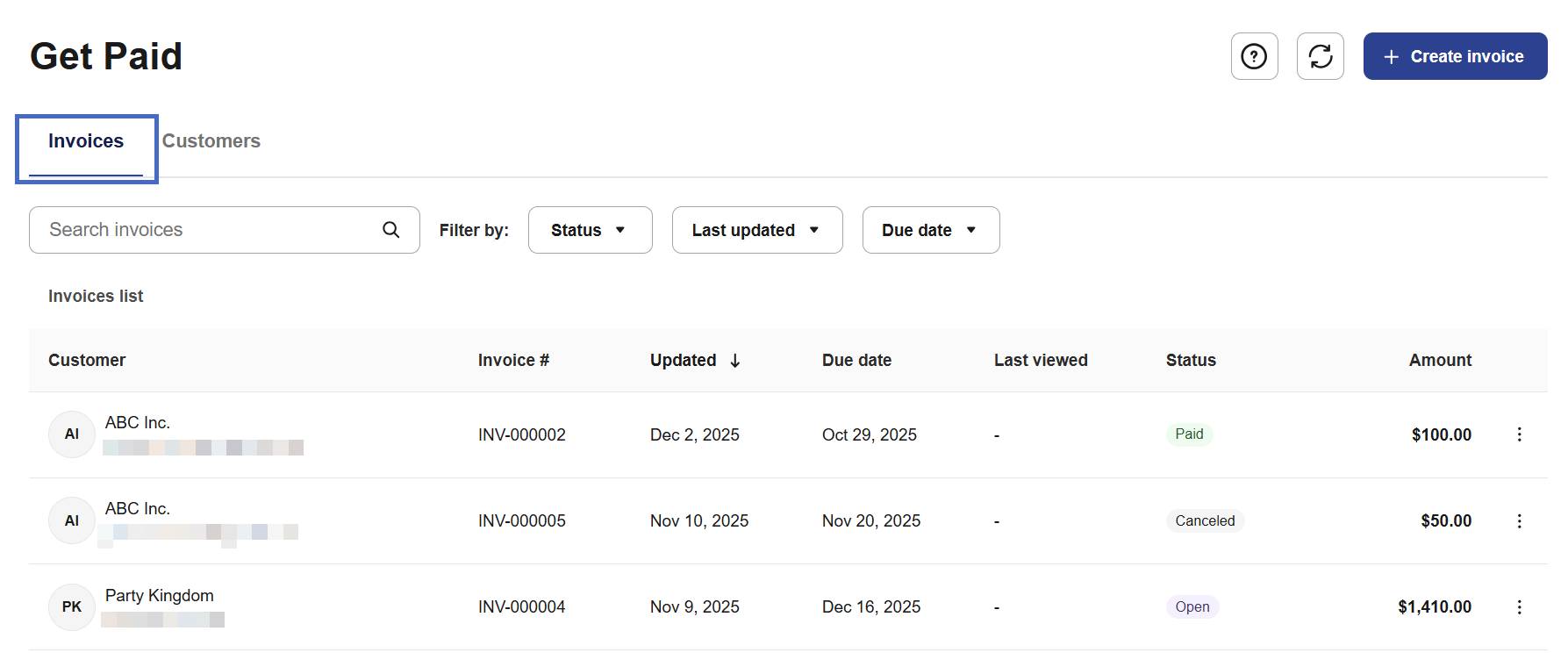
Task: Click the Paid status badge
Action: 1189,434
